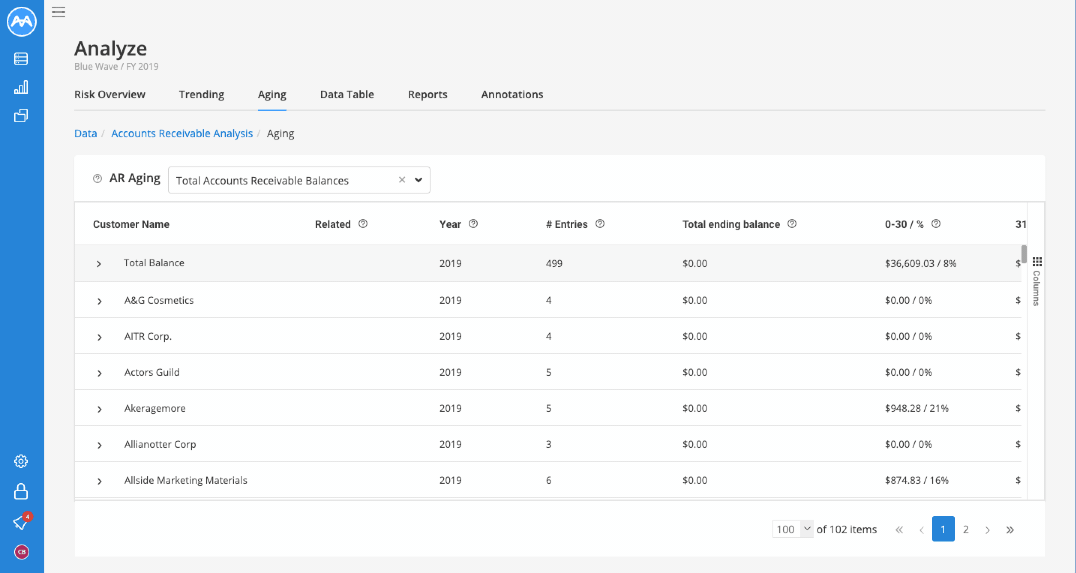Open the AR Aging dropdown arrow
The image size is (1076, 573).
coord(418,180)
